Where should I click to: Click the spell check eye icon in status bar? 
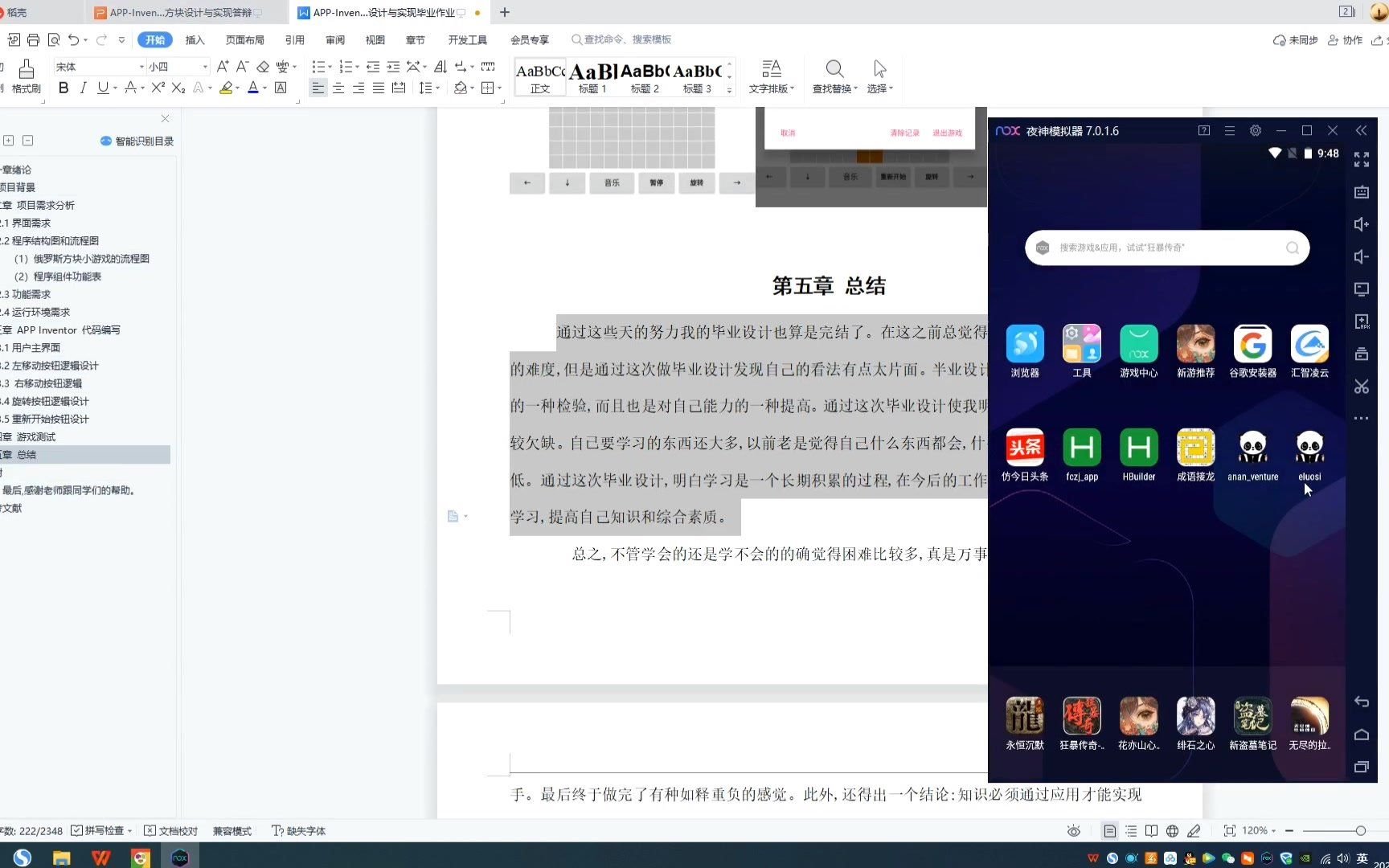[x=1074, y=830]
